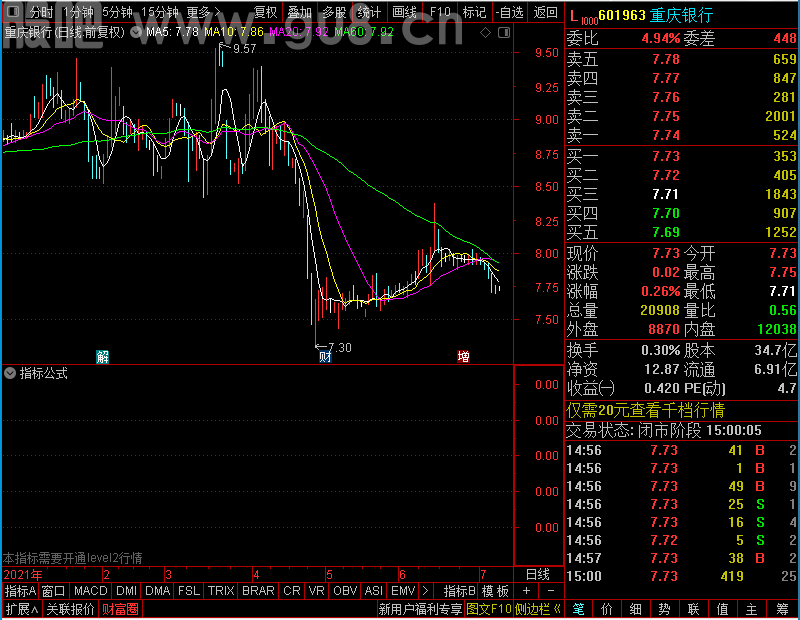
Task: Click the 卖一 ask price 7.74
Action: pos(666,136)
